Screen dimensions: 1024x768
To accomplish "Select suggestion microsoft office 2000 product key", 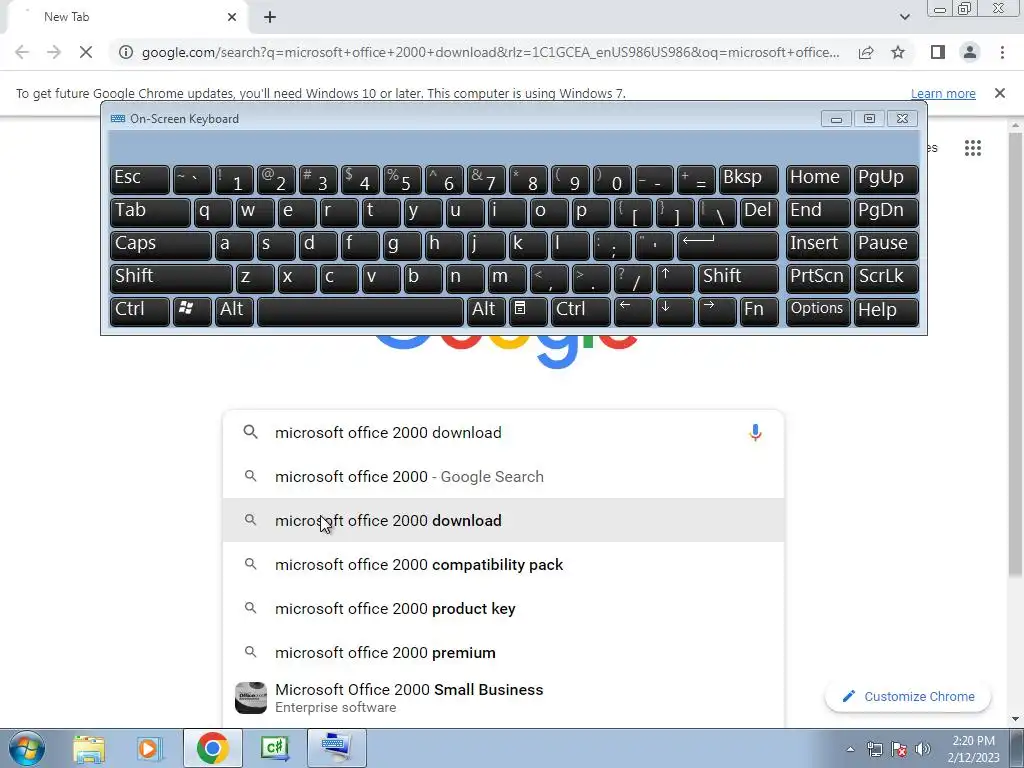I will coord(503,609).
